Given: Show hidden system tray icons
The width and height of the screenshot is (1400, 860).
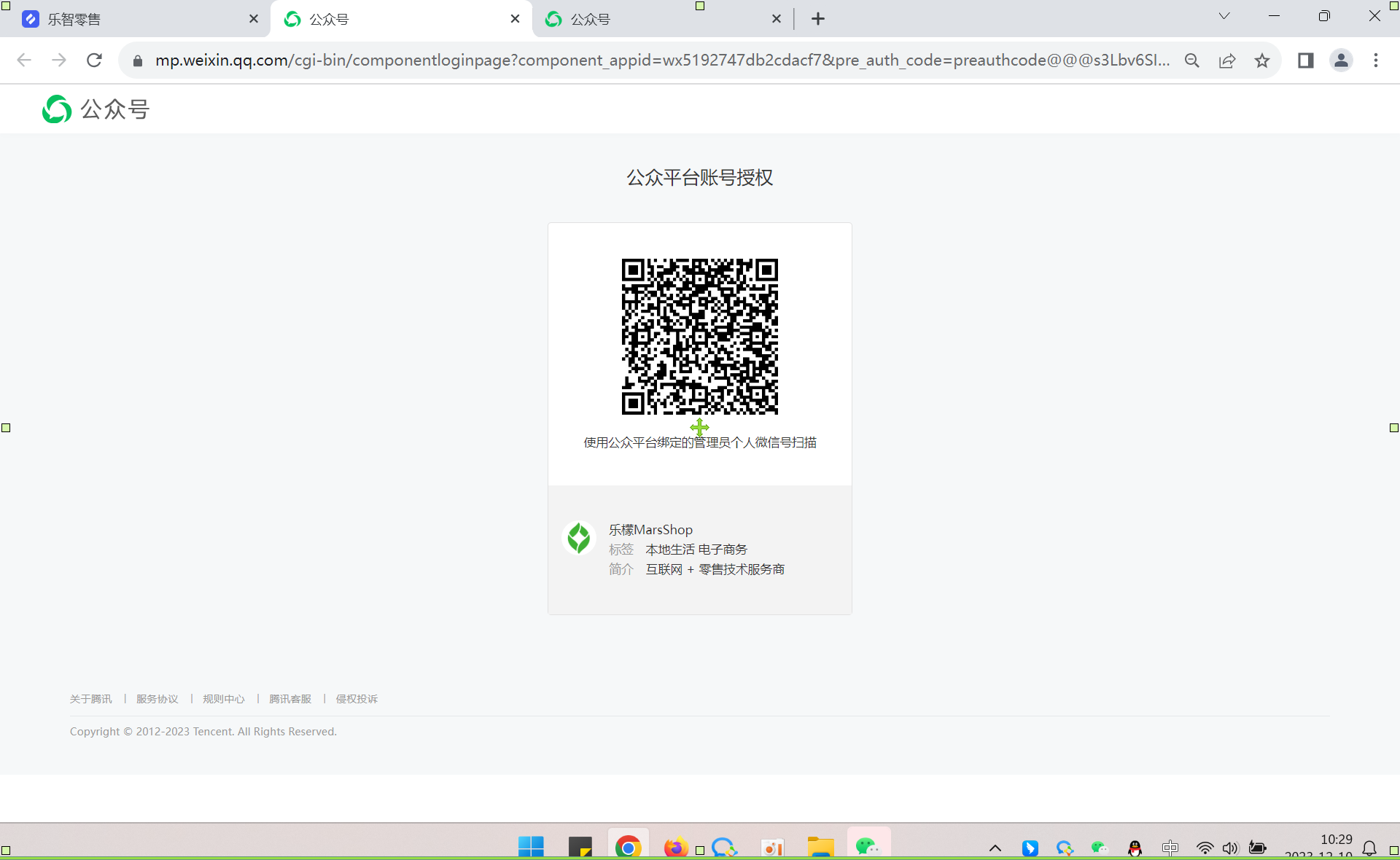Looking at the screenshot, I should click(x=995, y=848).
